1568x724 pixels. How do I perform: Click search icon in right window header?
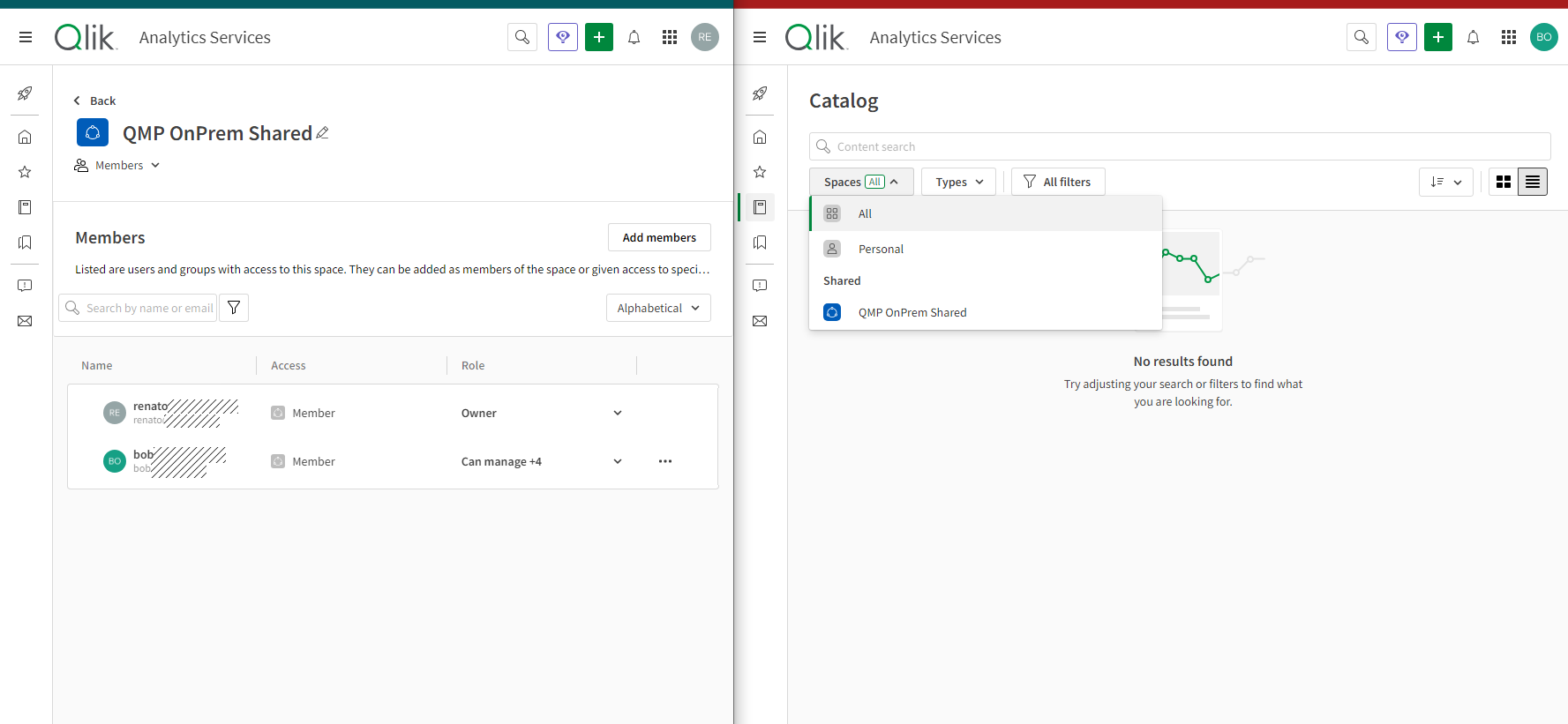click(1362, 37)
